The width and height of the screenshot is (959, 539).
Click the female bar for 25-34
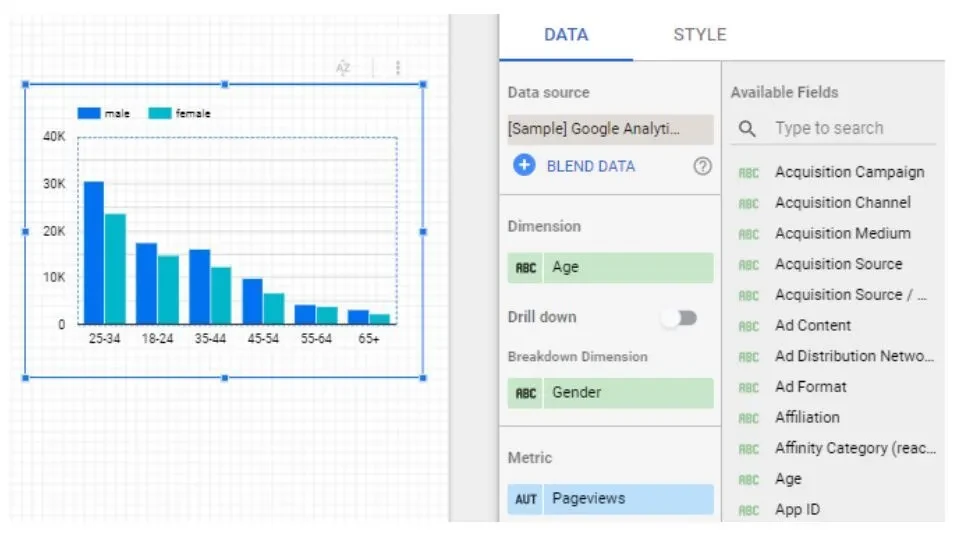pyautogui.click(x=115, y=269)
